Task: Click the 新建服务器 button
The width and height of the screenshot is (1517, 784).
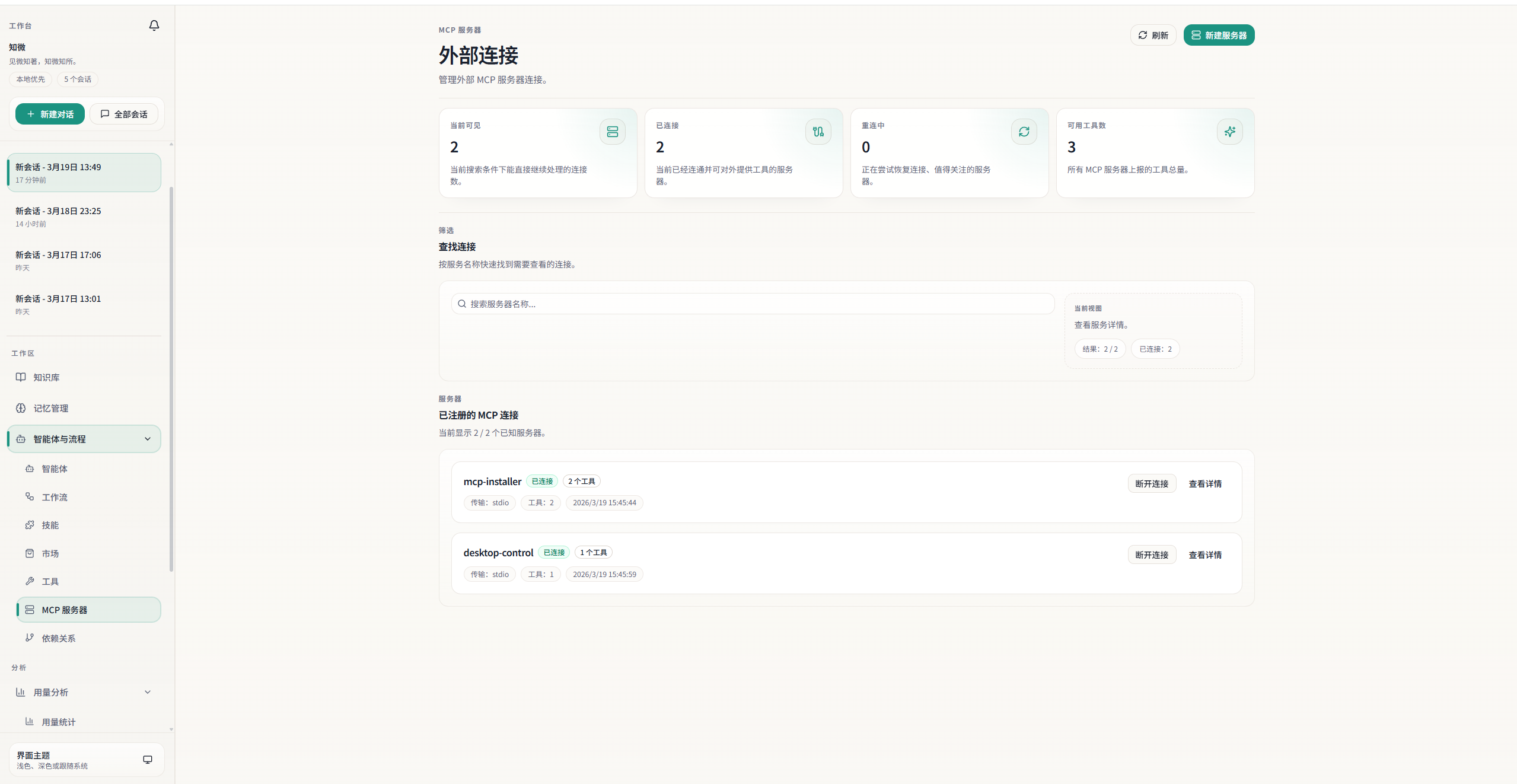Action: click(x=1218, y=36)
